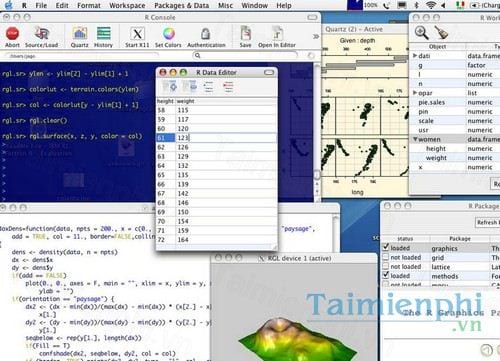Click the add-row icon in Data Editor
The image size is (500, 361).
[209, 87]
